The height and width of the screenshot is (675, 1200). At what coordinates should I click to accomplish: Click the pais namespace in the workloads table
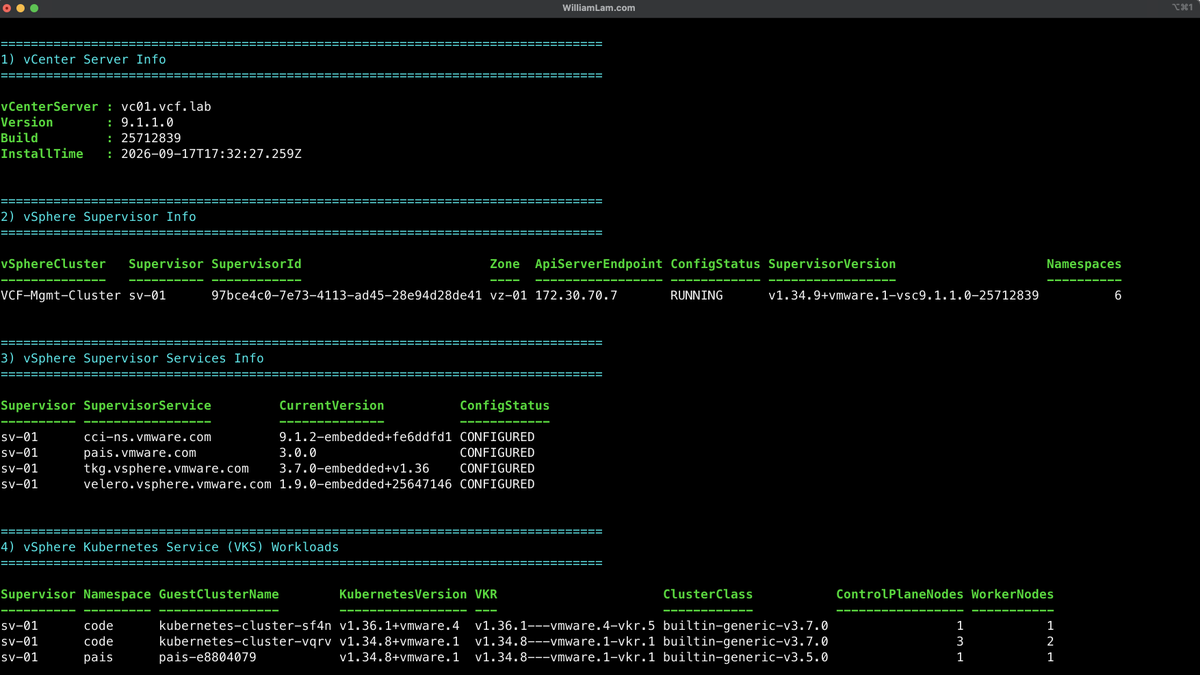(98, 657)
